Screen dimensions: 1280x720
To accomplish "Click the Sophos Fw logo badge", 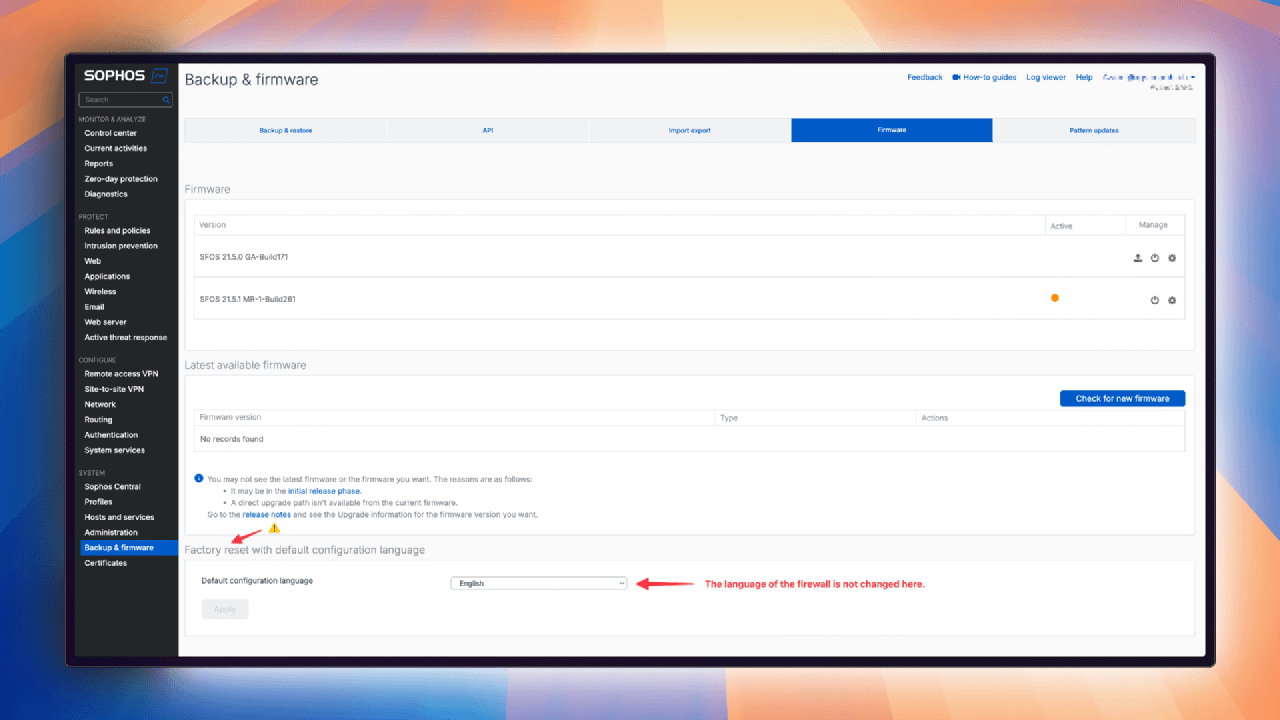I will [x=159, y=75].
